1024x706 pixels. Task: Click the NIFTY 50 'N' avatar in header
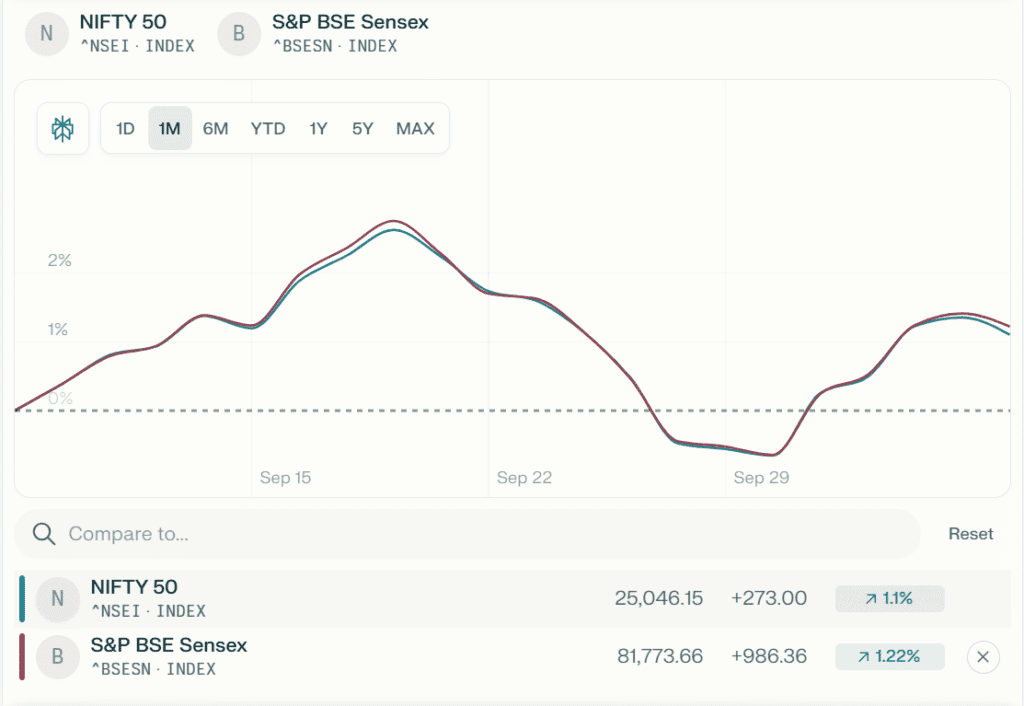[x=46, y=33]
